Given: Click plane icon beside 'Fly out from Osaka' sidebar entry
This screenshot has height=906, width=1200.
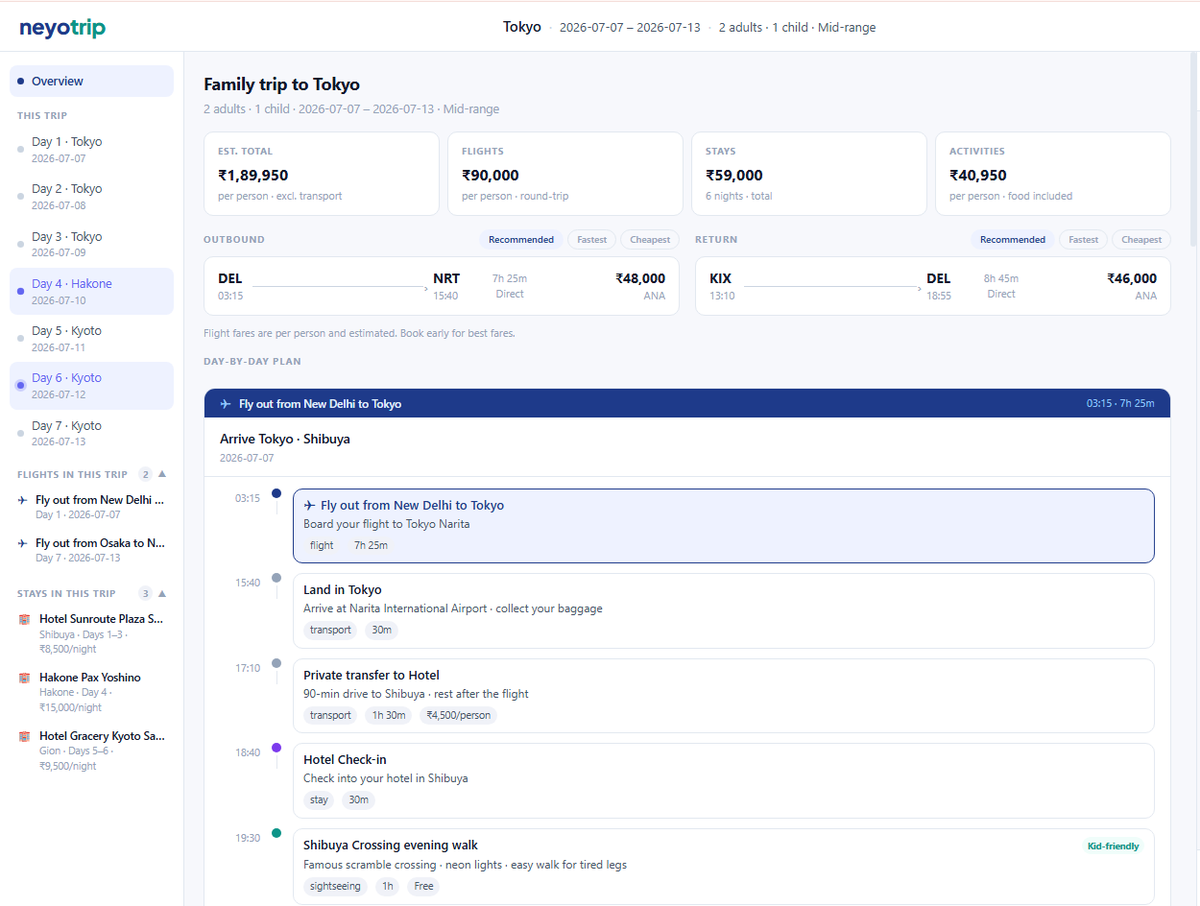Looking at the screenshot, I should [x=23, y=543].
